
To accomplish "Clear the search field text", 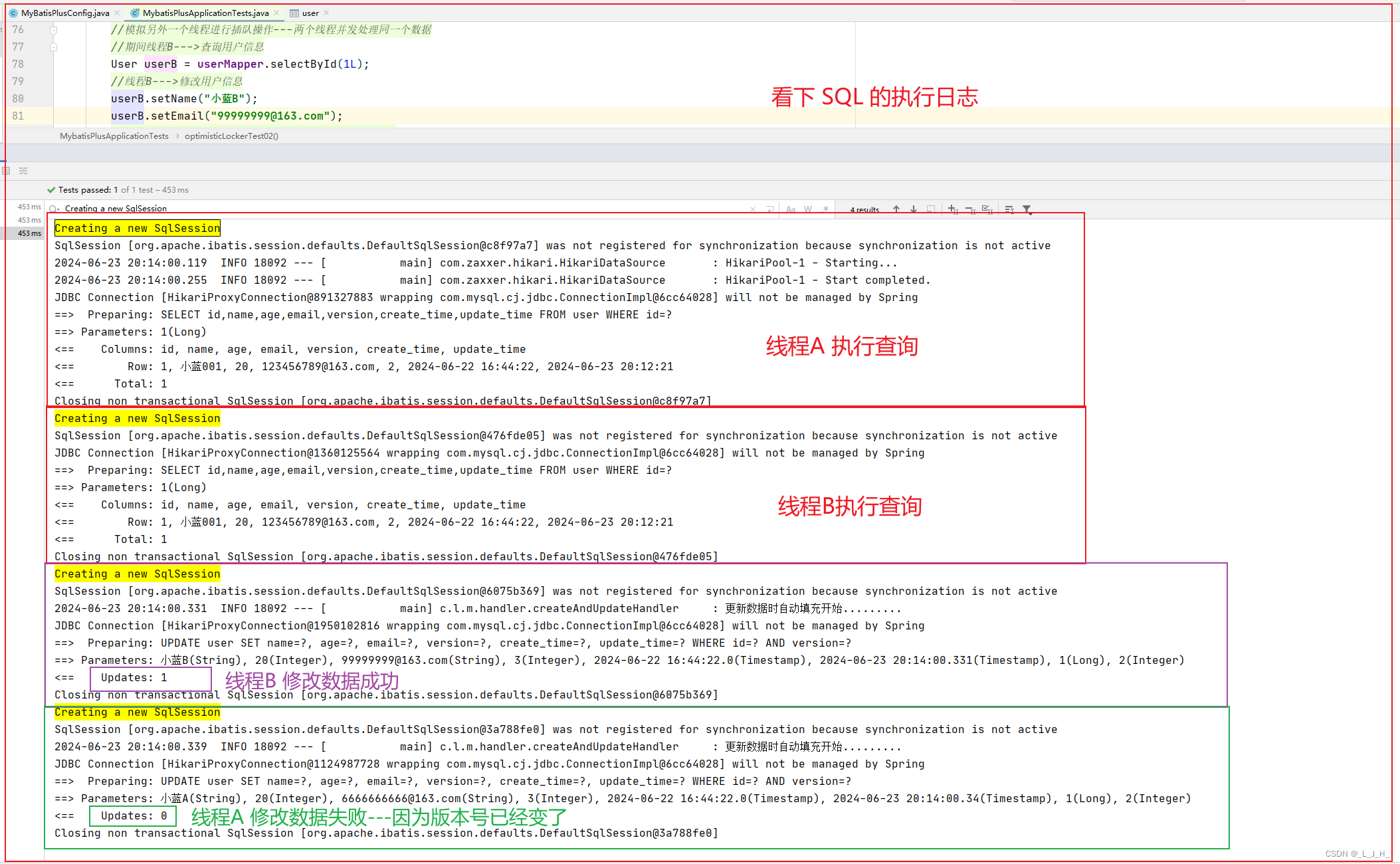I will [x=753, y=209].
